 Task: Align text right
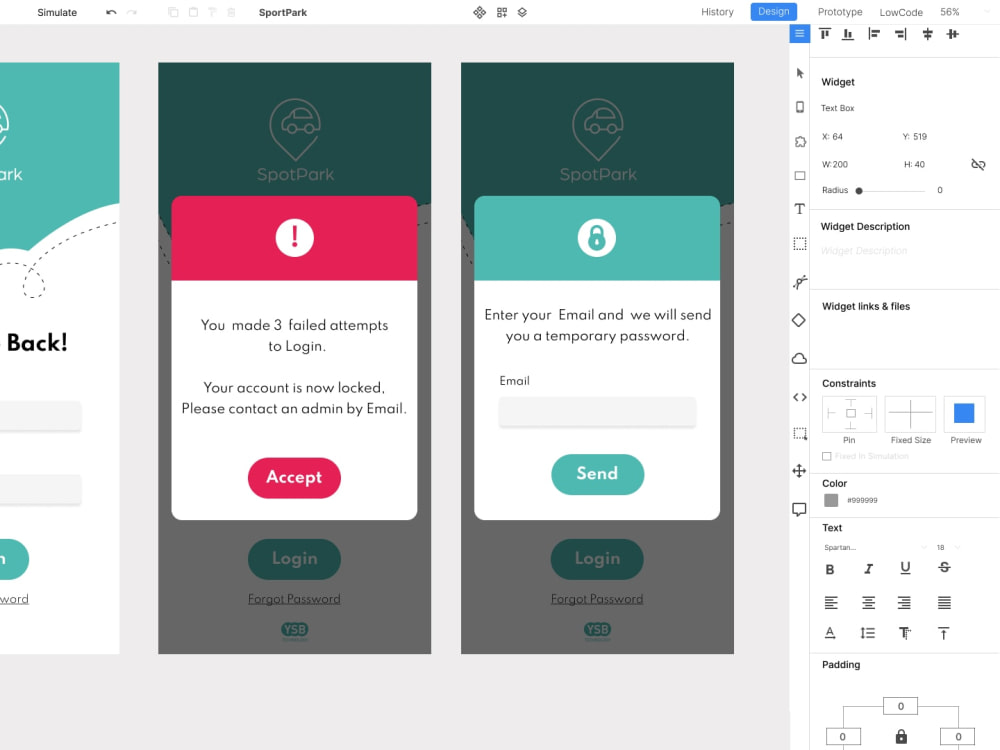(904, 602)
